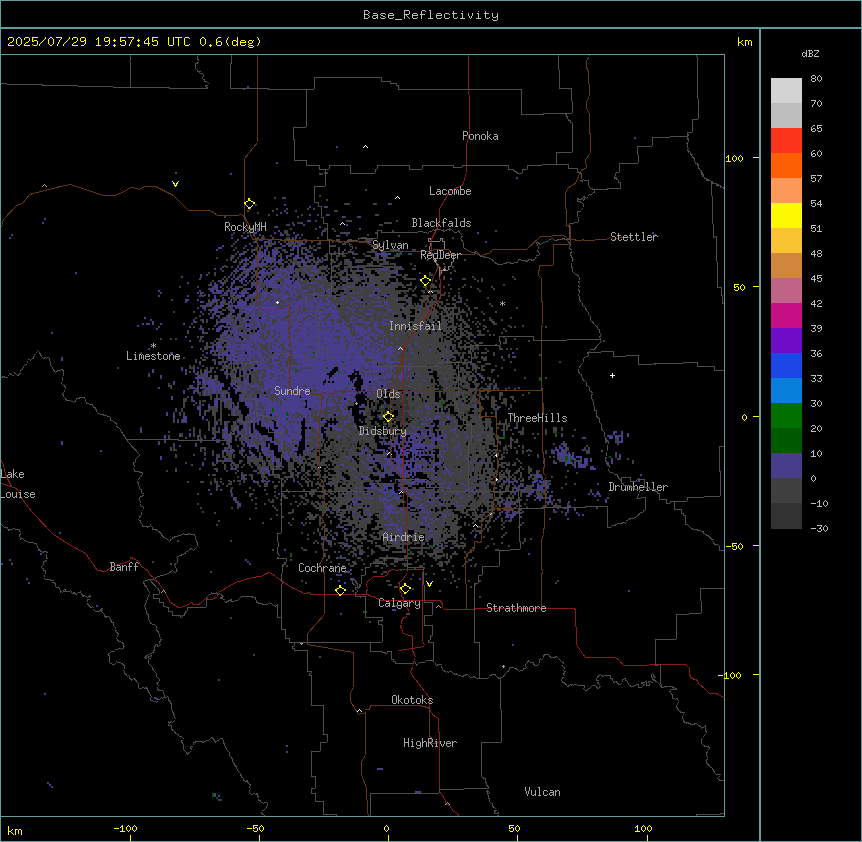Click the Banff label
Image resolution: width=862 pixels, height=842 pixels.
[124, 567]
